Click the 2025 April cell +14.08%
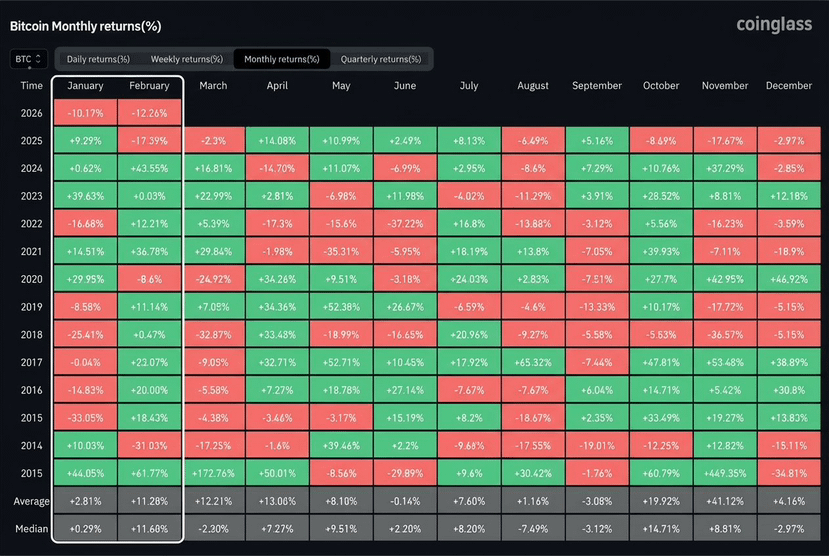Screen dimensions: 829x556 pyautogui.click(x=277, y=141)
